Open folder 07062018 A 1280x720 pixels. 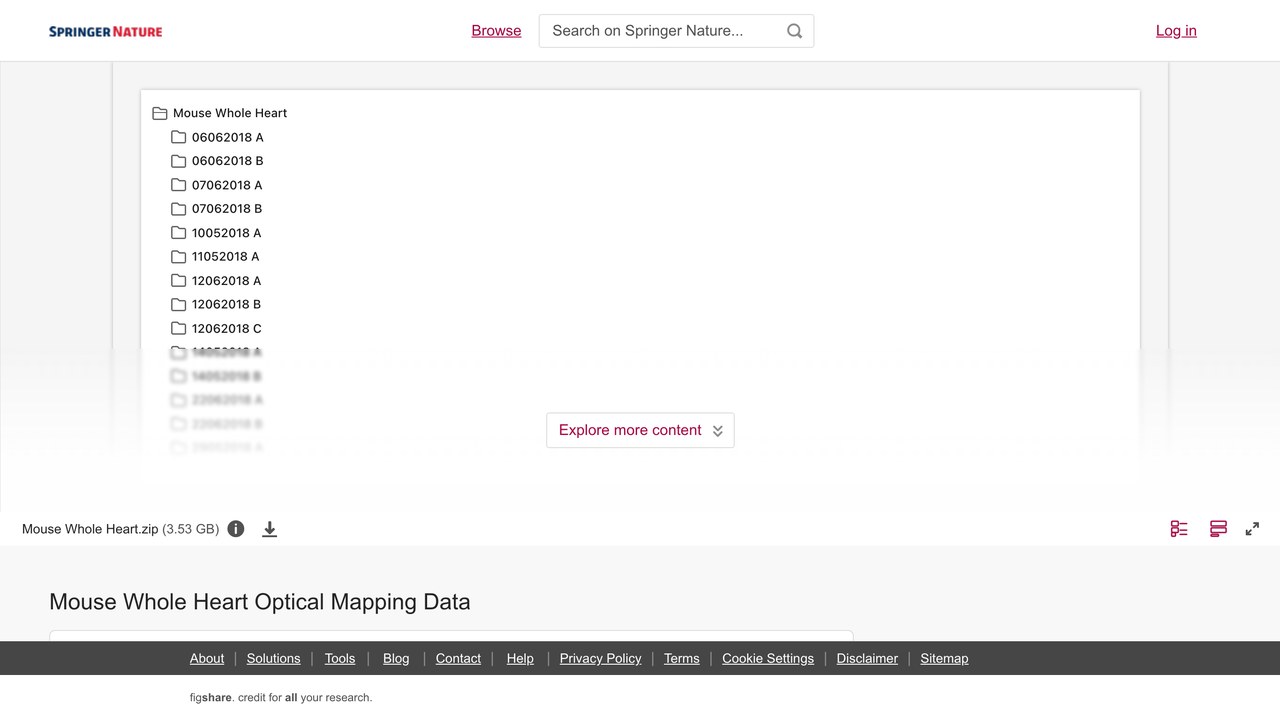pos(217,185)
